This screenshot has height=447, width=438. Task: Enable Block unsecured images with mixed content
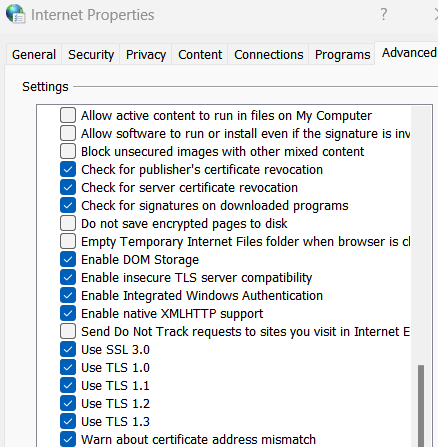[68, 151]
